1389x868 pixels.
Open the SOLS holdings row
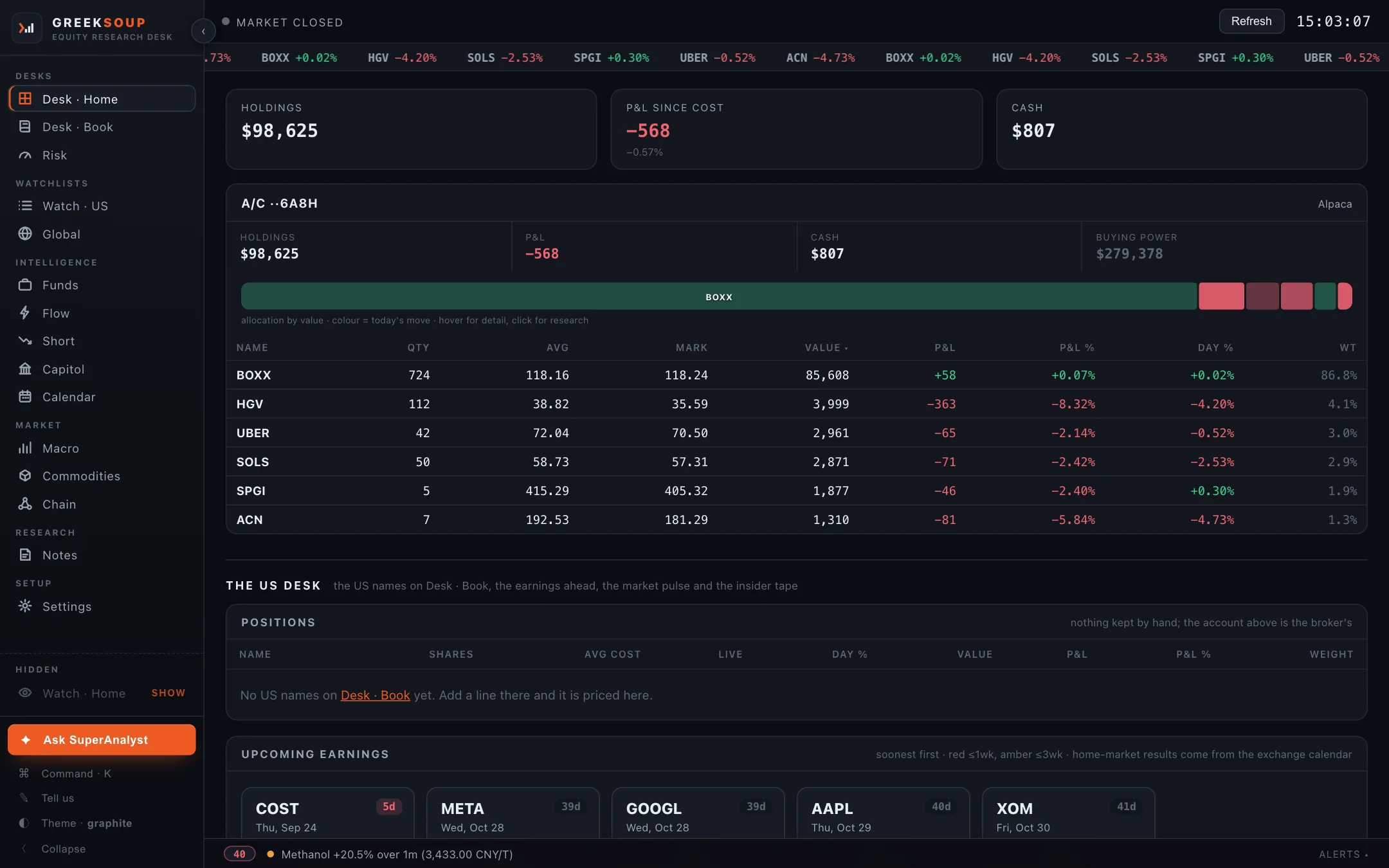coord(796,462)
